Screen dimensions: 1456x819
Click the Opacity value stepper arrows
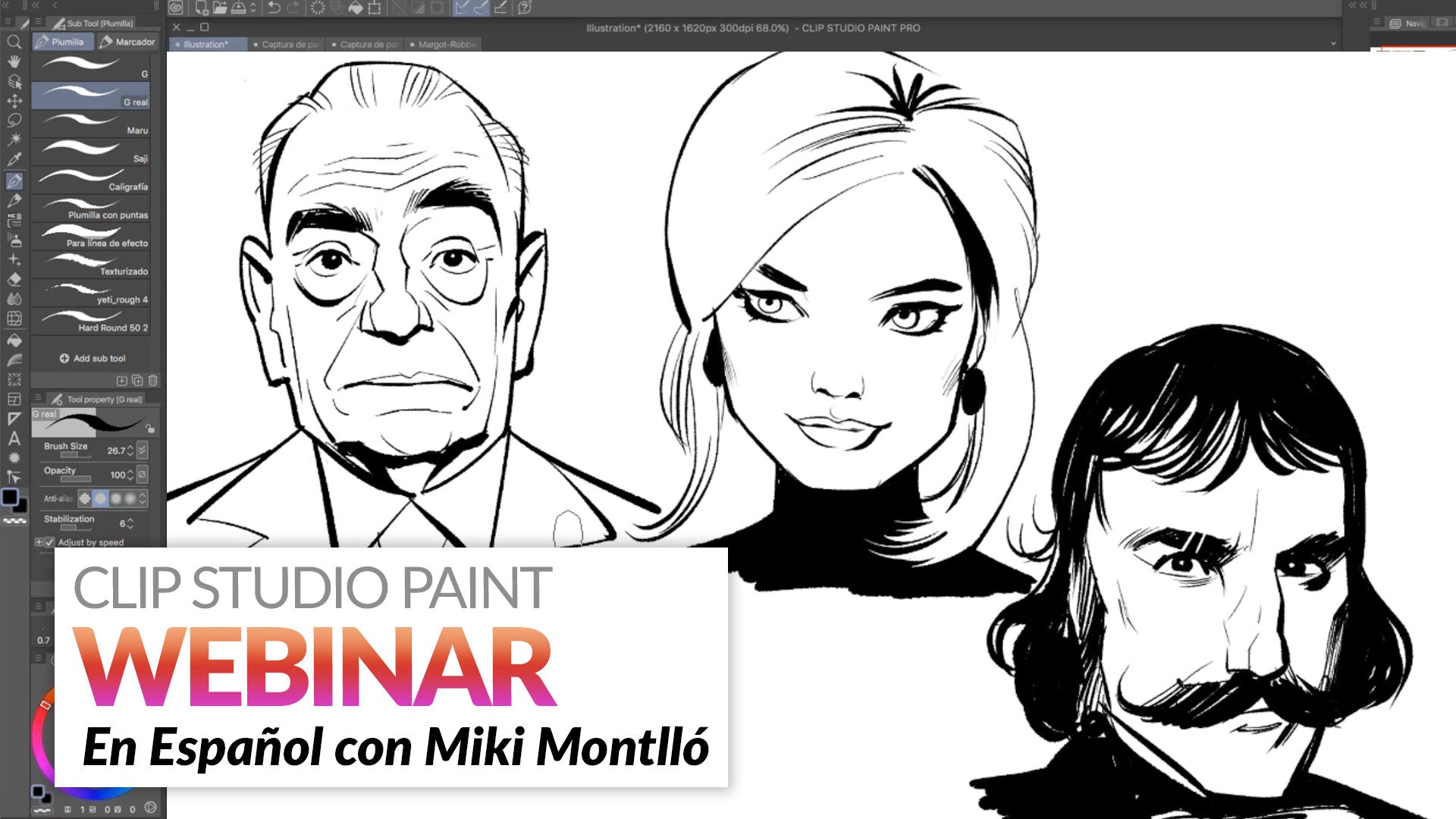click(x=130, y=475)
